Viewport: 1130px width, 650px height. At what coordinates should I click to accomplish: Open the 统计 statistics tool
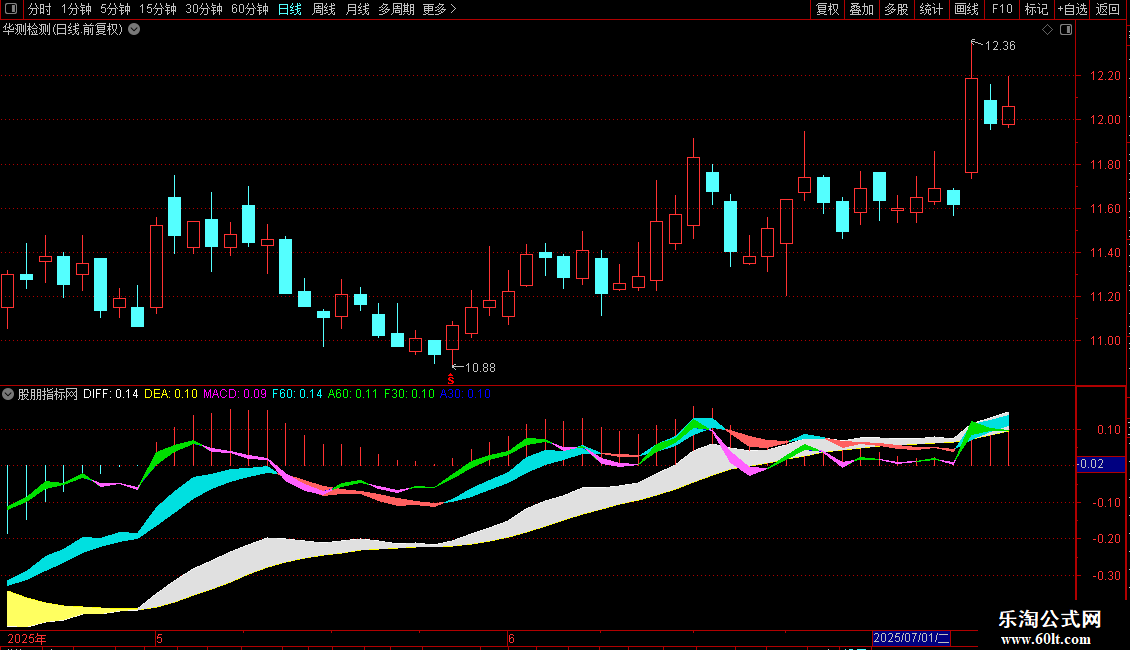tap(931, 9)
